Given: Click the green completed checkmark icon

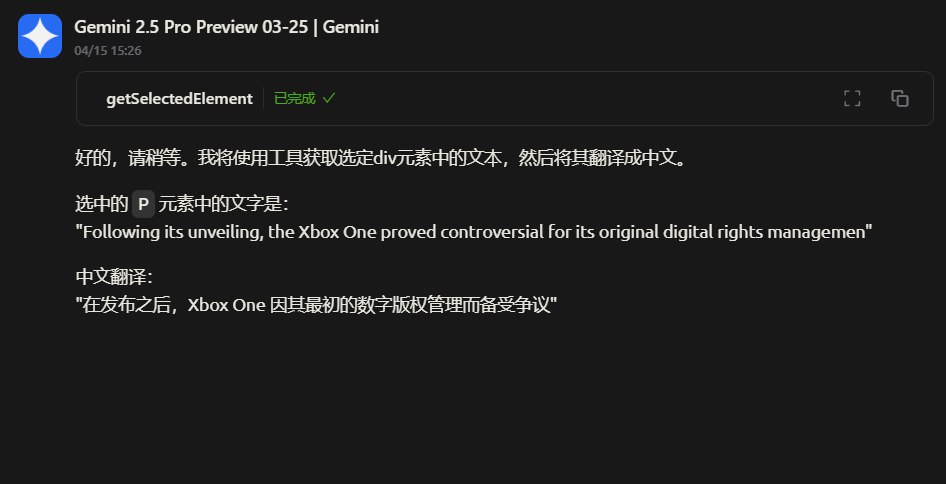Looking at the screenshot, I should click(x=328, y=98).
